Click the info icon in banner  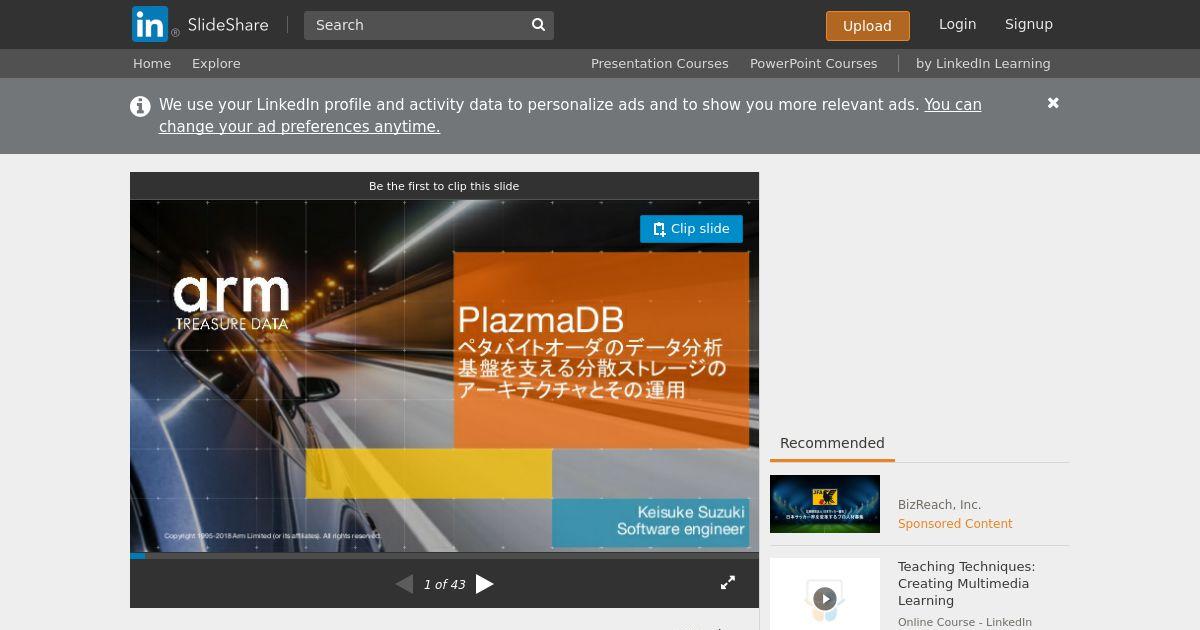(x=140, y=106)
